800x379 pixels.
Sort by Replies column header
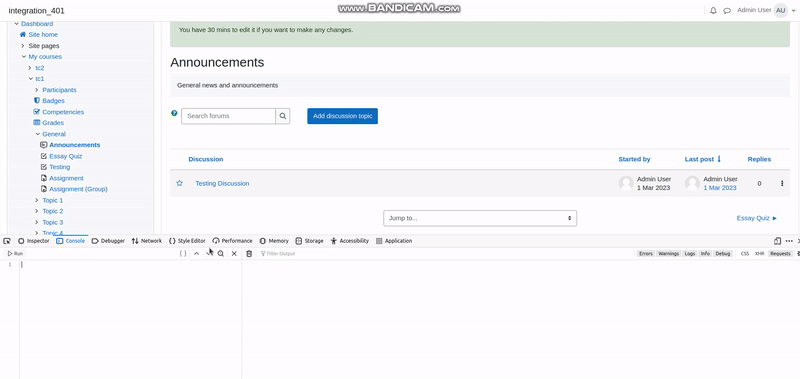tap(759, 159)
